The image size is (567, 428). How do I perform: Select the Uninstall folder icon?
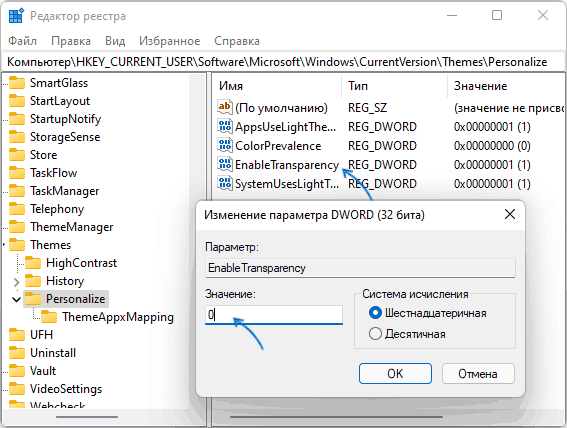point(17,353)
